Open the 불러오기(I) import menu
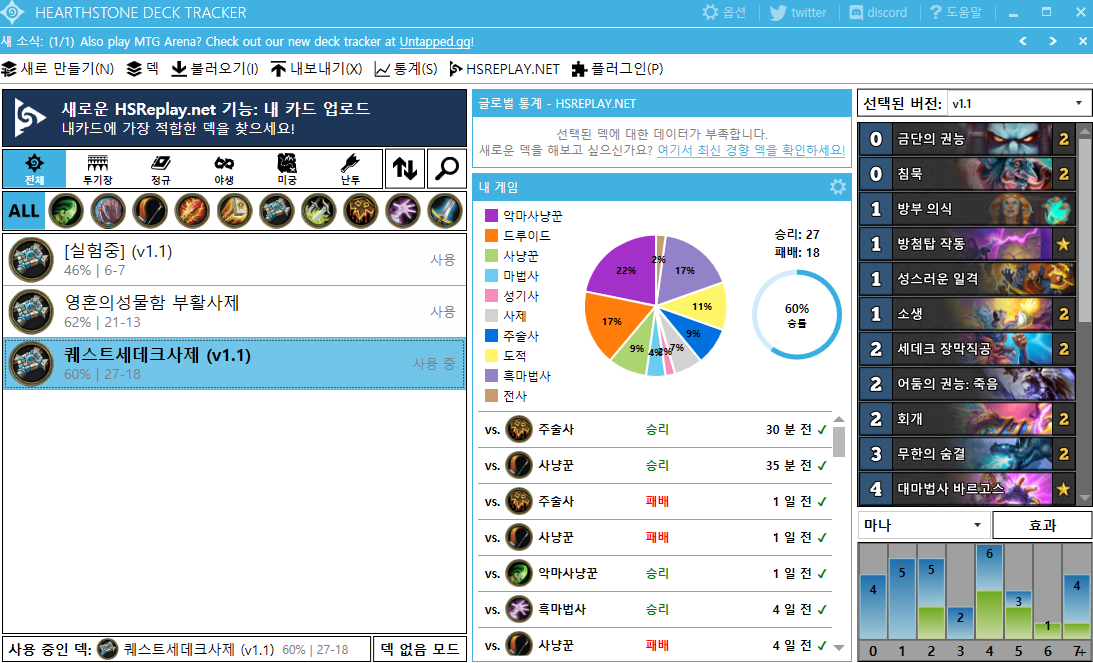 pos(215,68)
